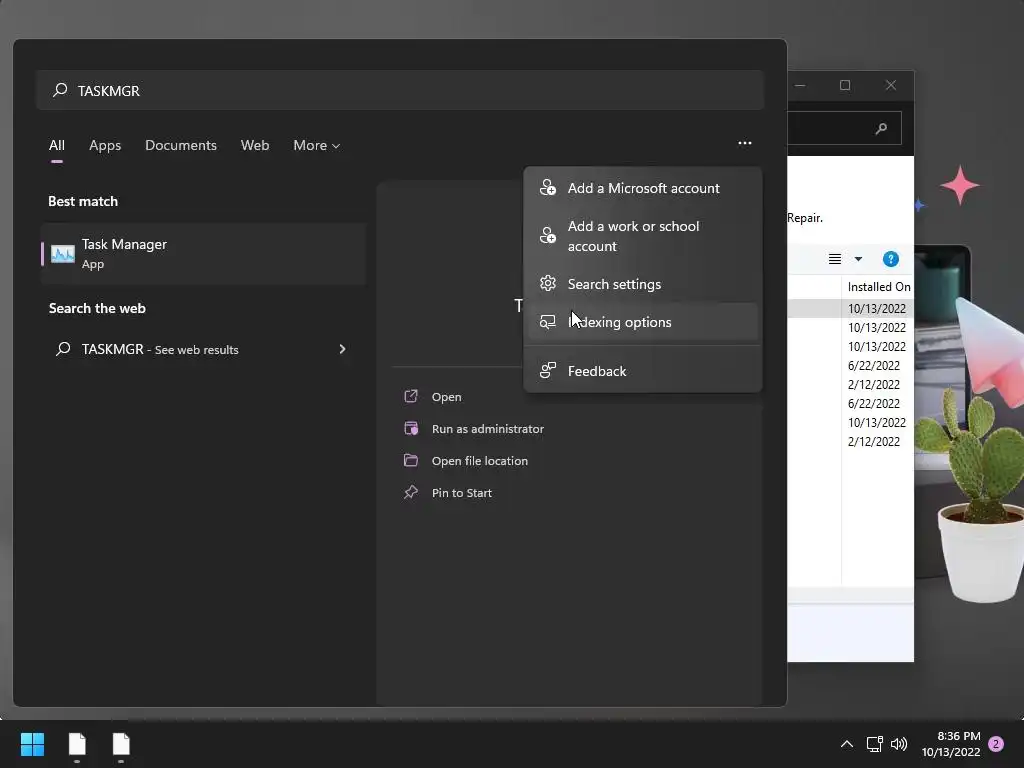Select the first 6/22/2022 date cell
This screenshot has height=768, width=1024.
point(874,366)
